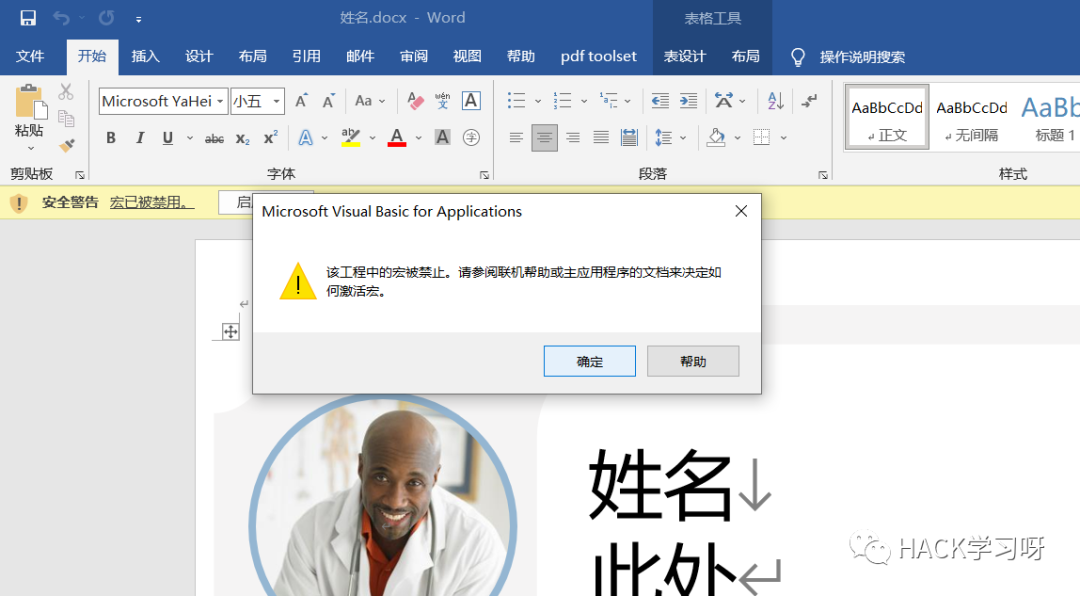Image resolution: width=1080 pixels, height=596 pixels.
Task: Increase font size with the larger A icon
Action: click(301, 101)
